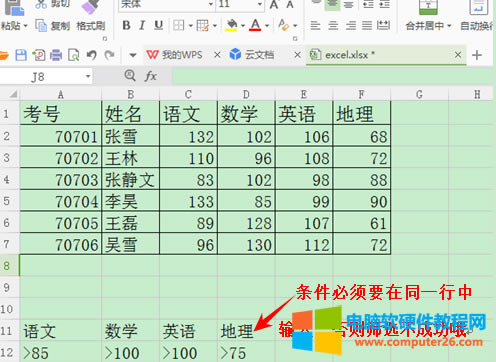Align text right
Image resolution: width=496 pixels, height=362 pixels.
point(351,25)
